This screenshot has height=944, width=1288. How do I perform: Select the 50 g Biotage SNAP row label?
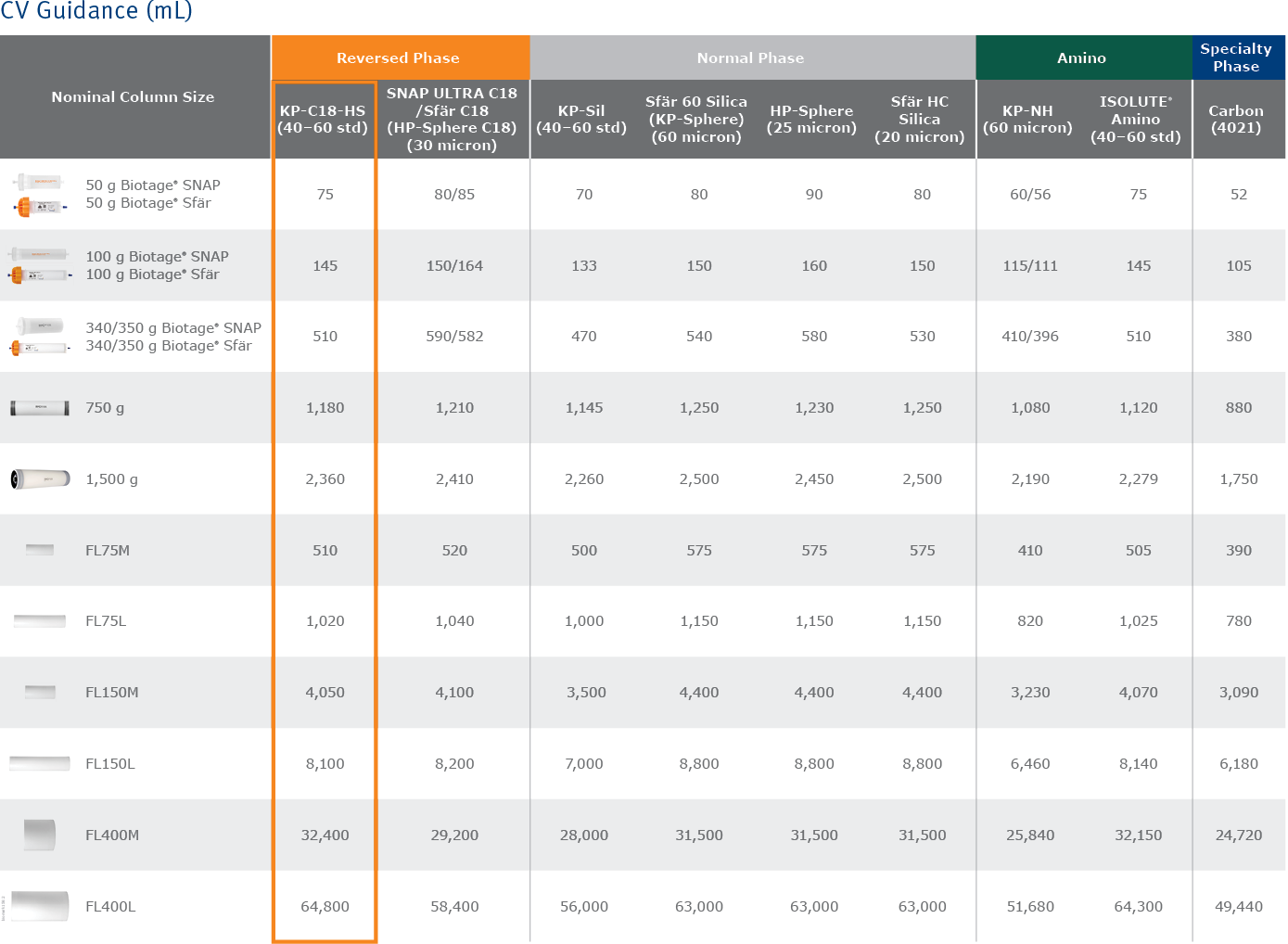(x=153, y=185)
